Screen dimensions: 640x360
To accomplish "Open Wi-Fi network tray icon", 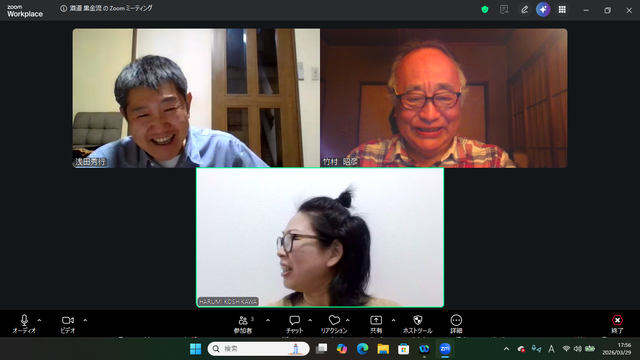I will coord(566,349).
